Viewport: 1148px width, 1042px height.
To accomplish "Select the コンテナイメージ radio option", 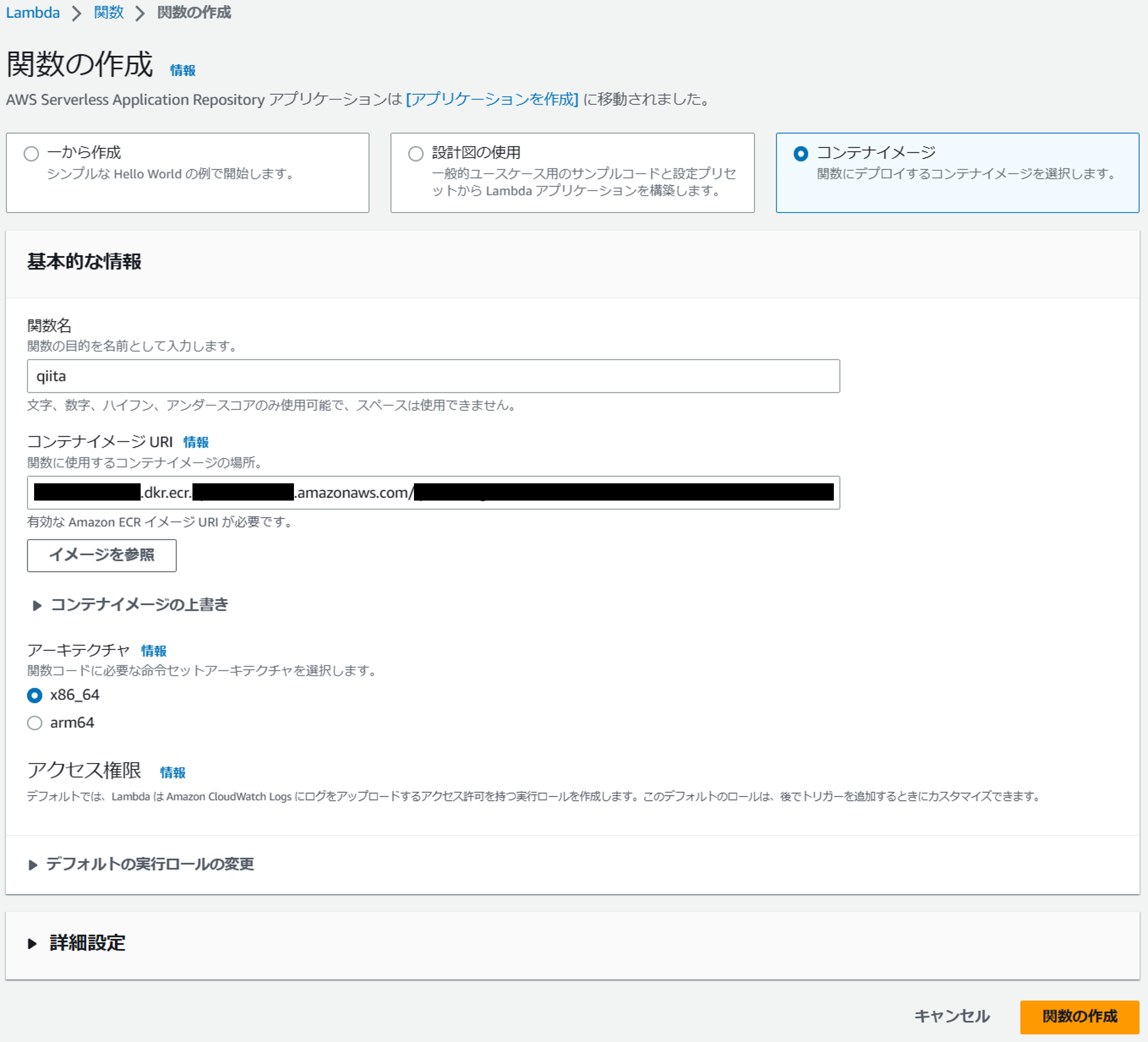I will tap(800, 154).
